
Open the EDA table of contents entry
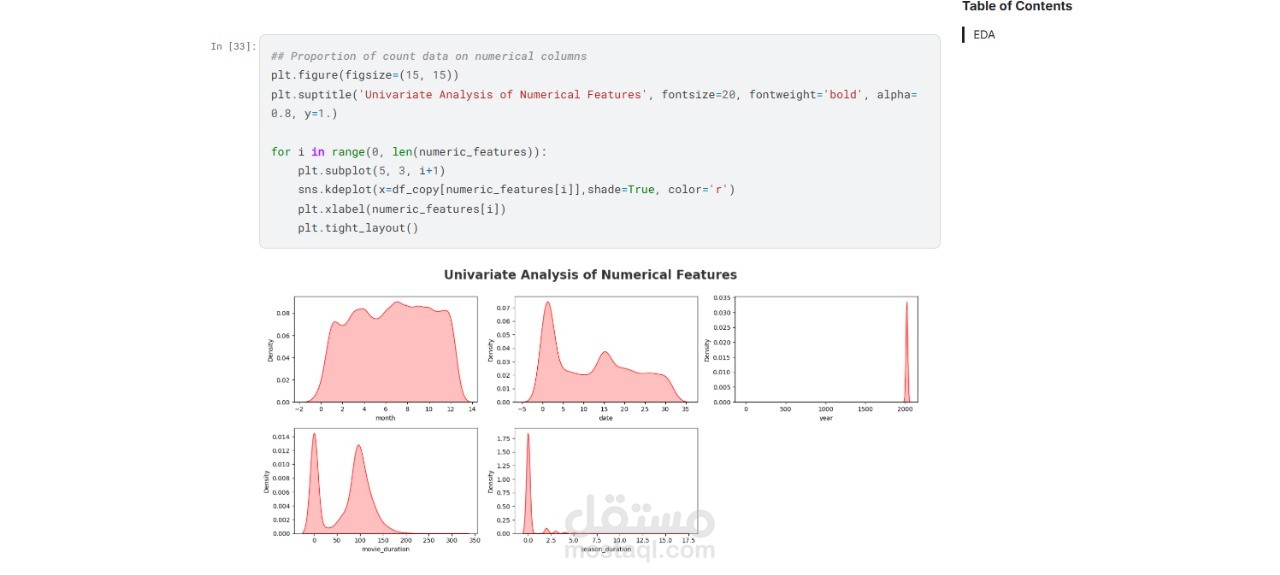(984, 35)
